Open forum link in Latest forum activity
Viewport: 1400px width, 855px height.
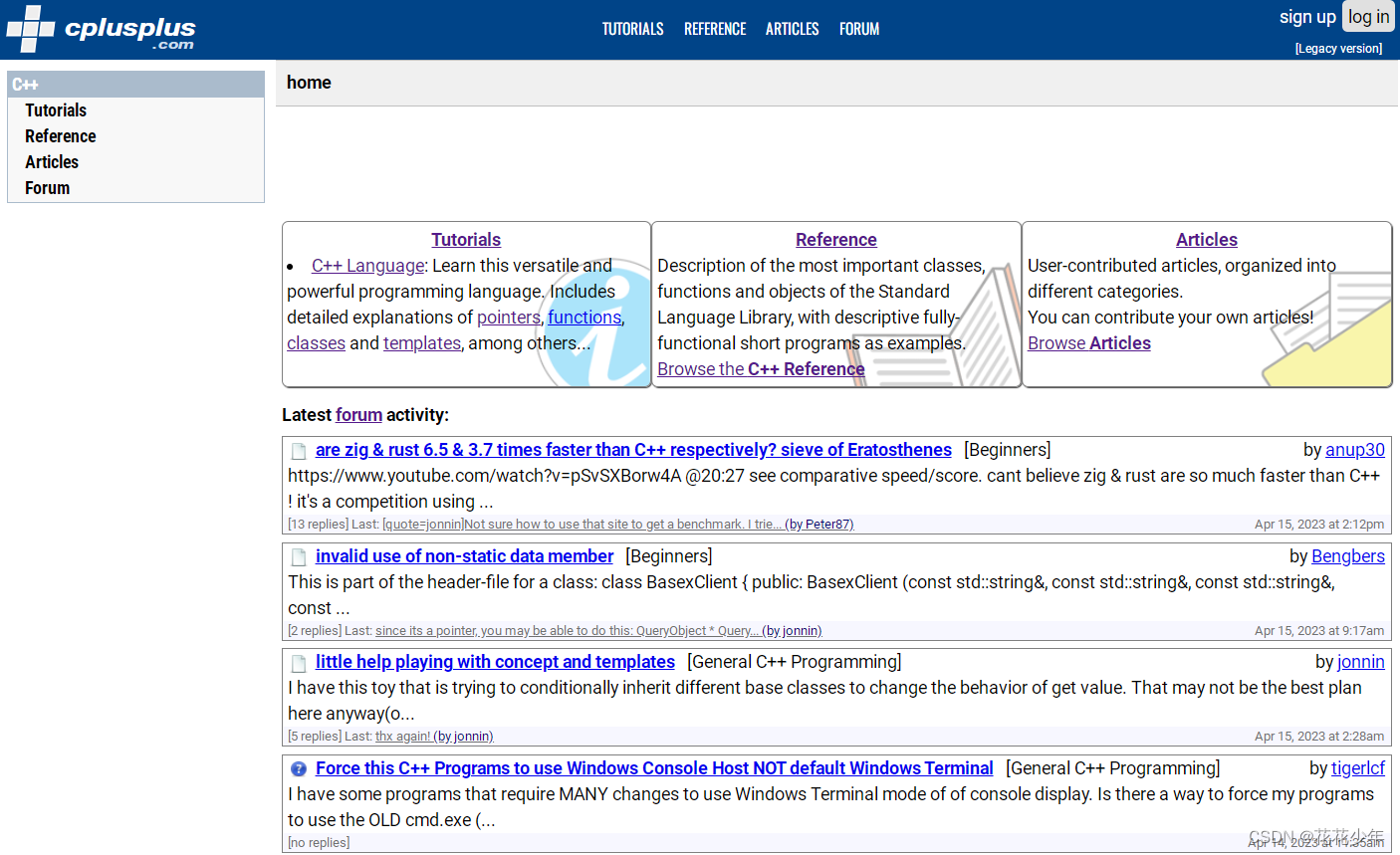(x=359, y=415)
